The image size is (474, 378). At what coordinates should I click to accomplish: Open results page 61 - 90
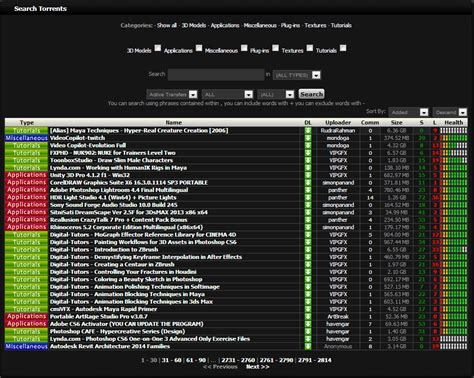(x=196, y=360)
